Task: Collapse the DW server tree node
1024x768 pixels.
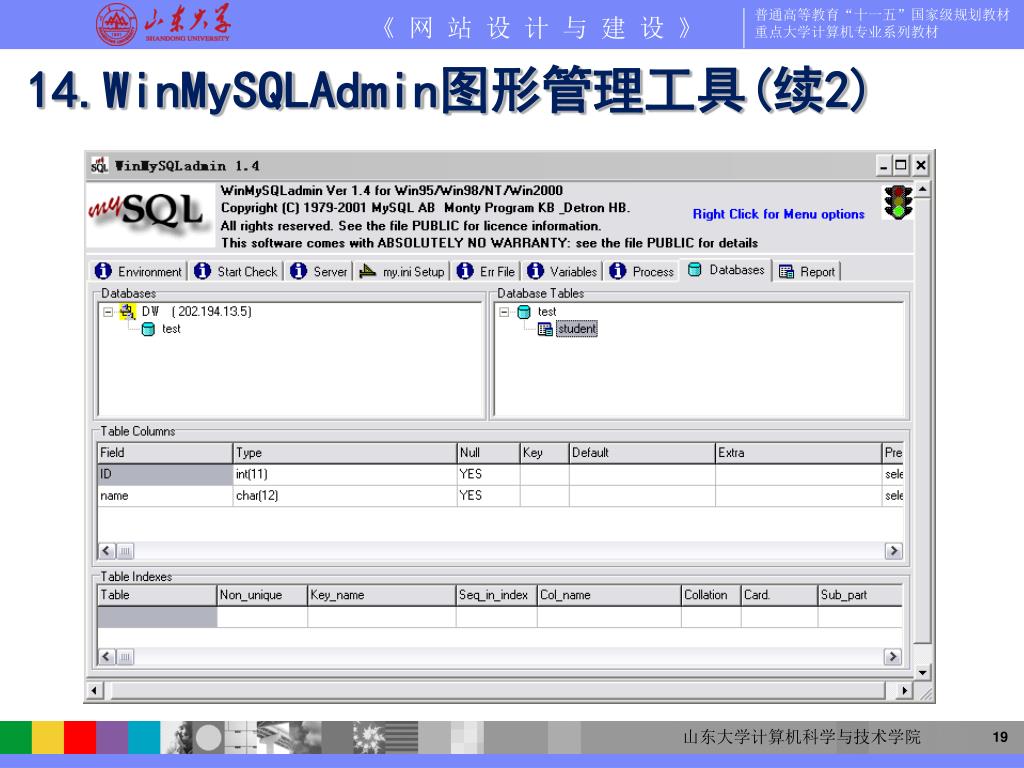Action: pos(108,312)
